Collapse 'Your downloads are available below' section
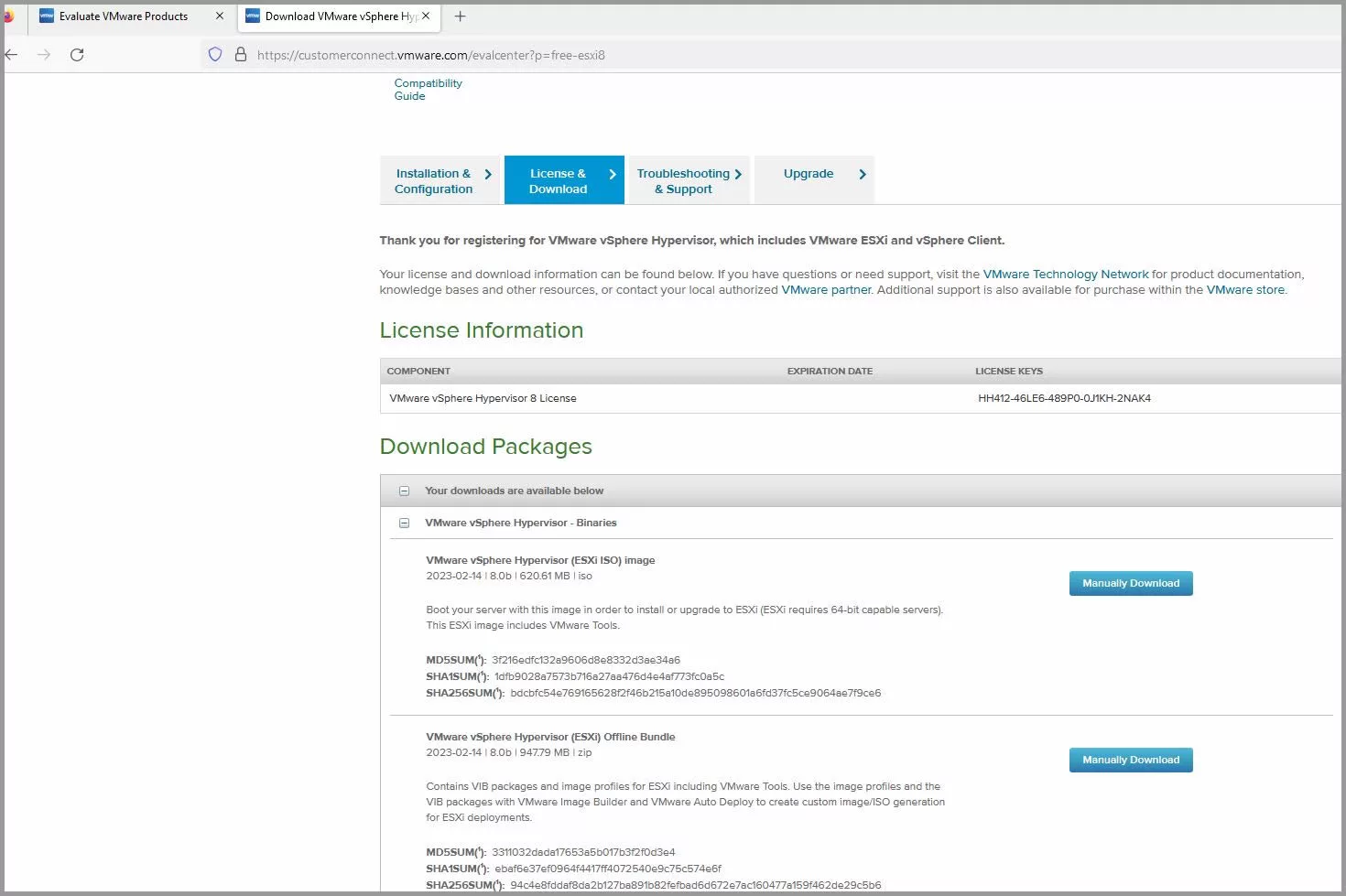This screenshot has width=1346, height=896. coord(404,491)
